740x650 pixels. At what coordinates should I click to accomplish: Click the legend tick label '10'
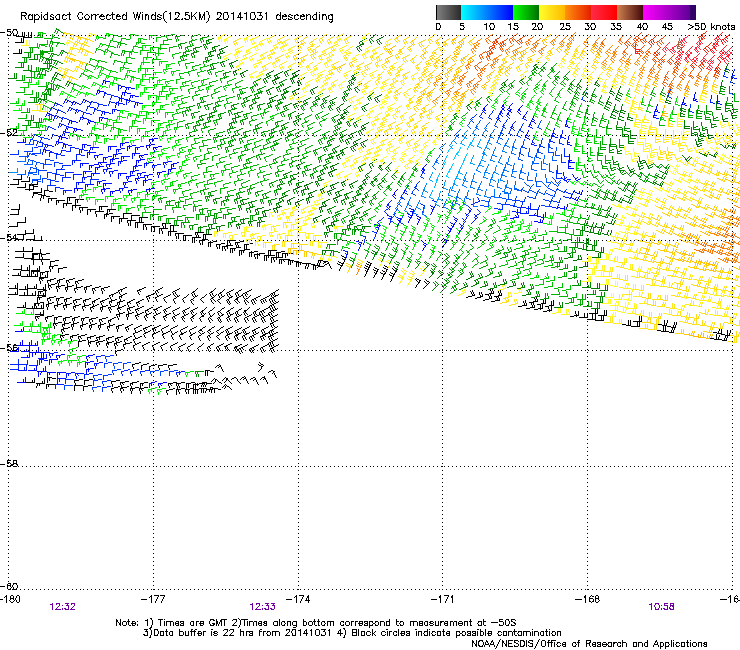(x=489, y=27)
